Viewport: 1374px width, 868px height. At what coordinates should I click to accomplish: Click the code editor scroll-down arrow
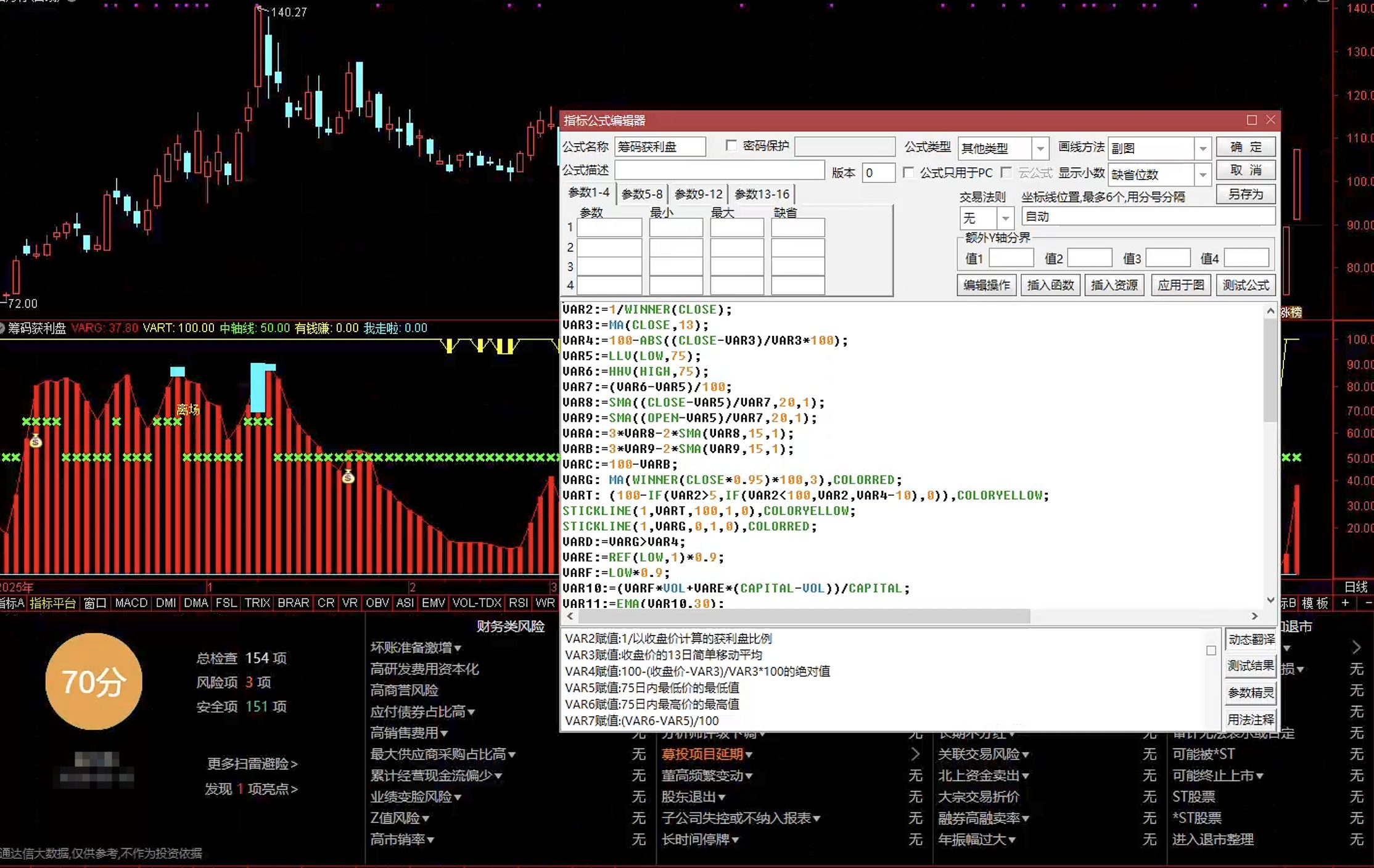[1270, 600]
